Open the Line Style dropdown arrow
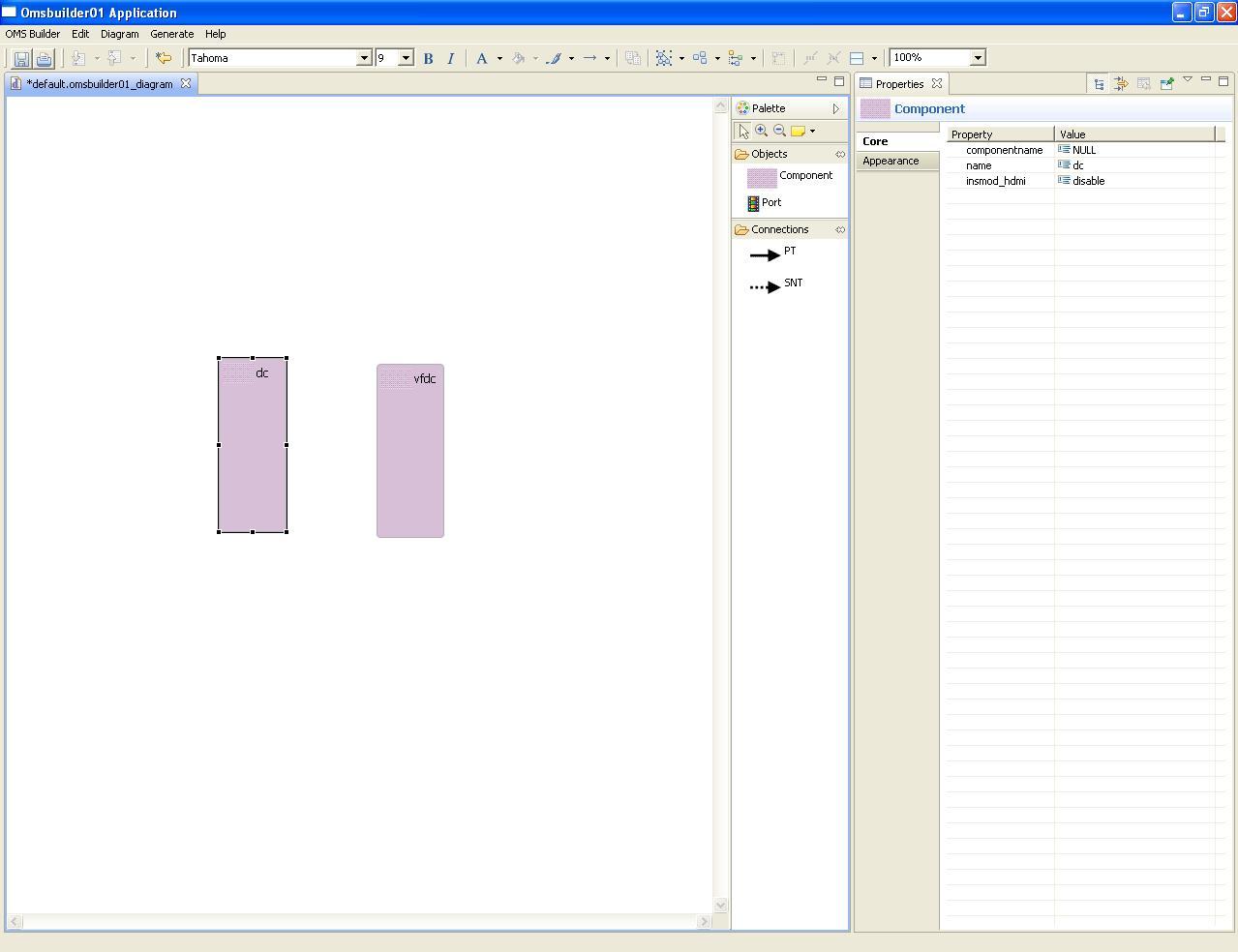Viewport: 1238px width, 952px height. pyautogui.click(x=607, y=58)
